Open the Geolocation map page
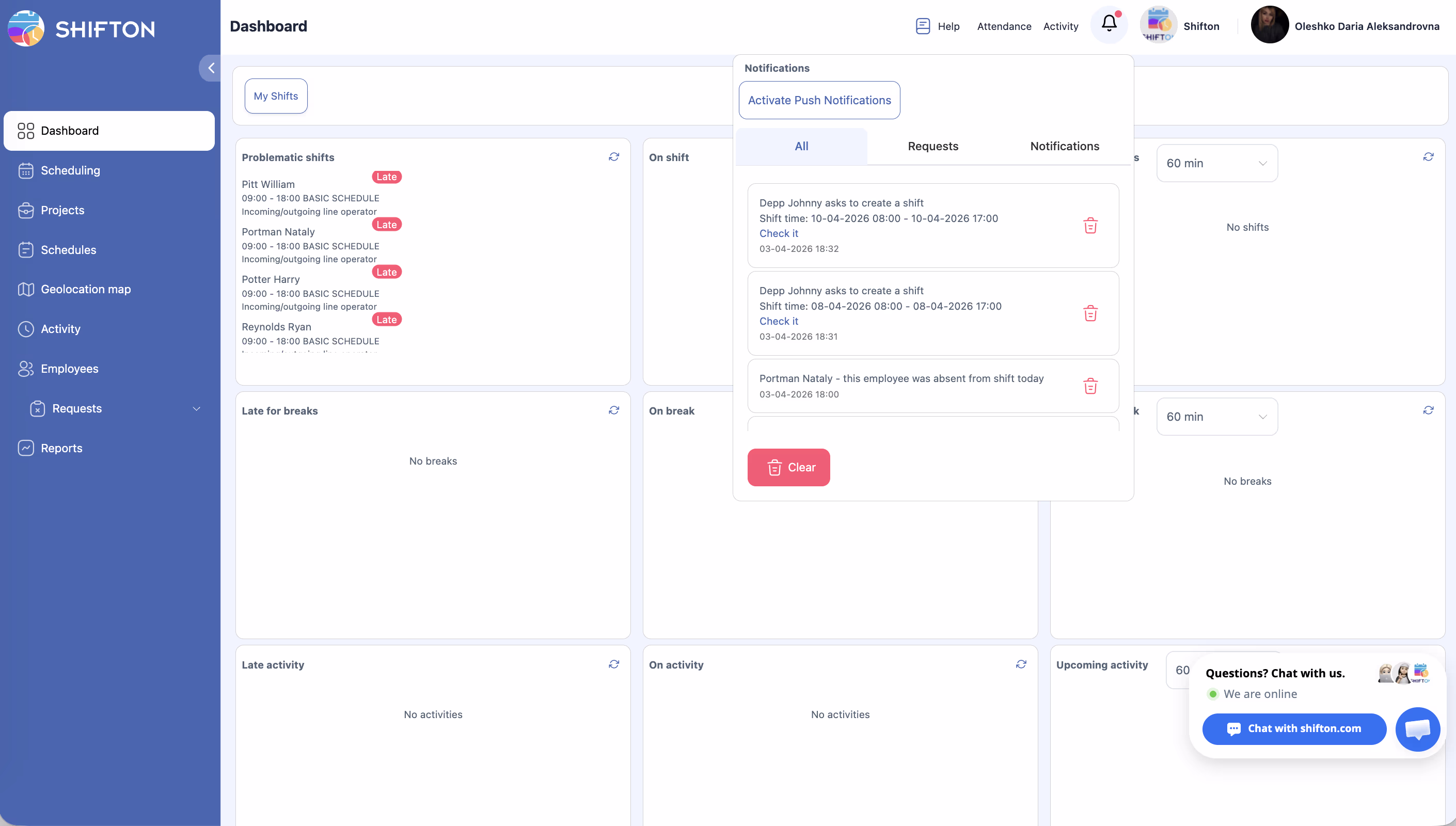Viewport: 1456px width, 826px height. (x=85, y=289)
